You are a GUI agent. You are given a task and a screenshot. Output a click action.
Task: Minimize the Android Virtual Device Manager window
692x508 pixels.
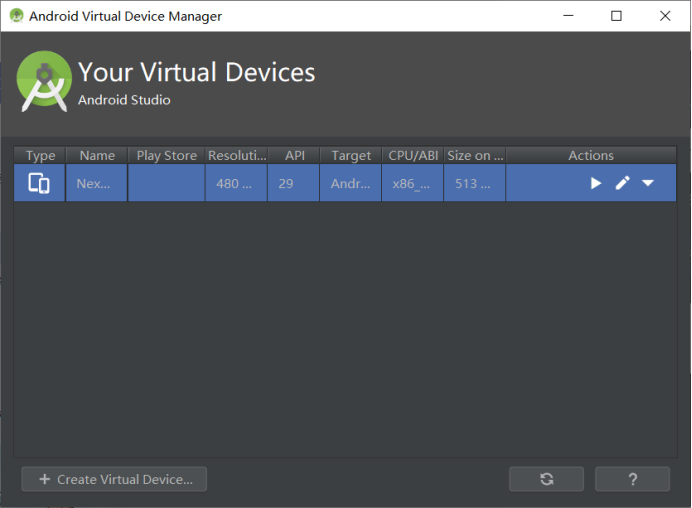(568, 16)
